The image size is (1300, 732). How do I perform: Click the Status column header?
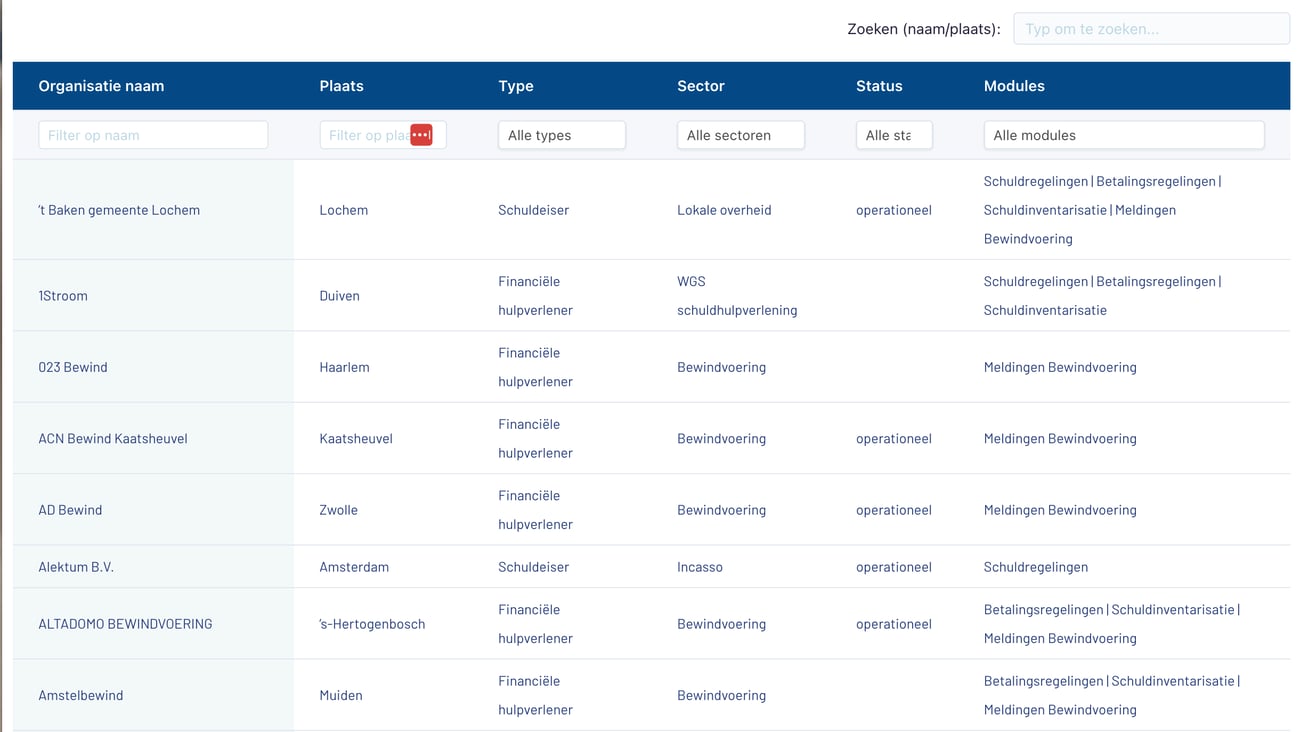[x=879, y=86]
